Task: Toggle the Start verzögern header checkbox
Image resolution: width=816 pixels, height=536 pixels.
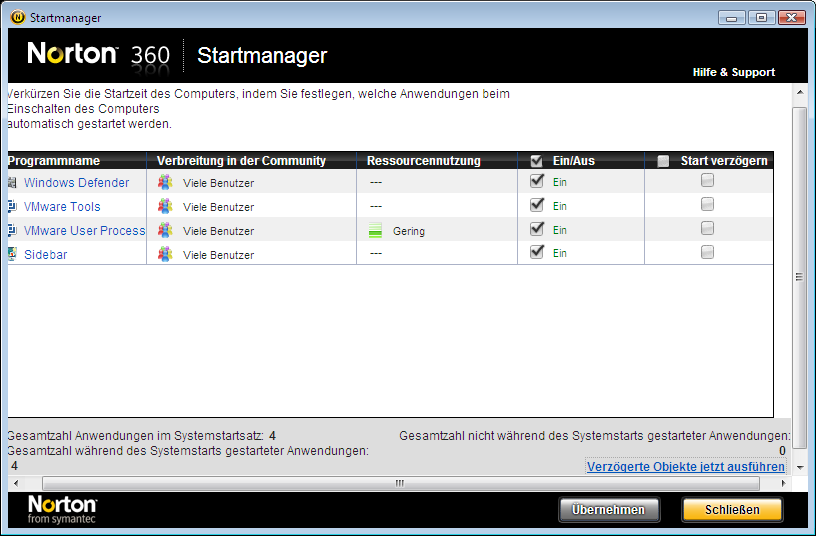Action: click(x=663, y=161)
